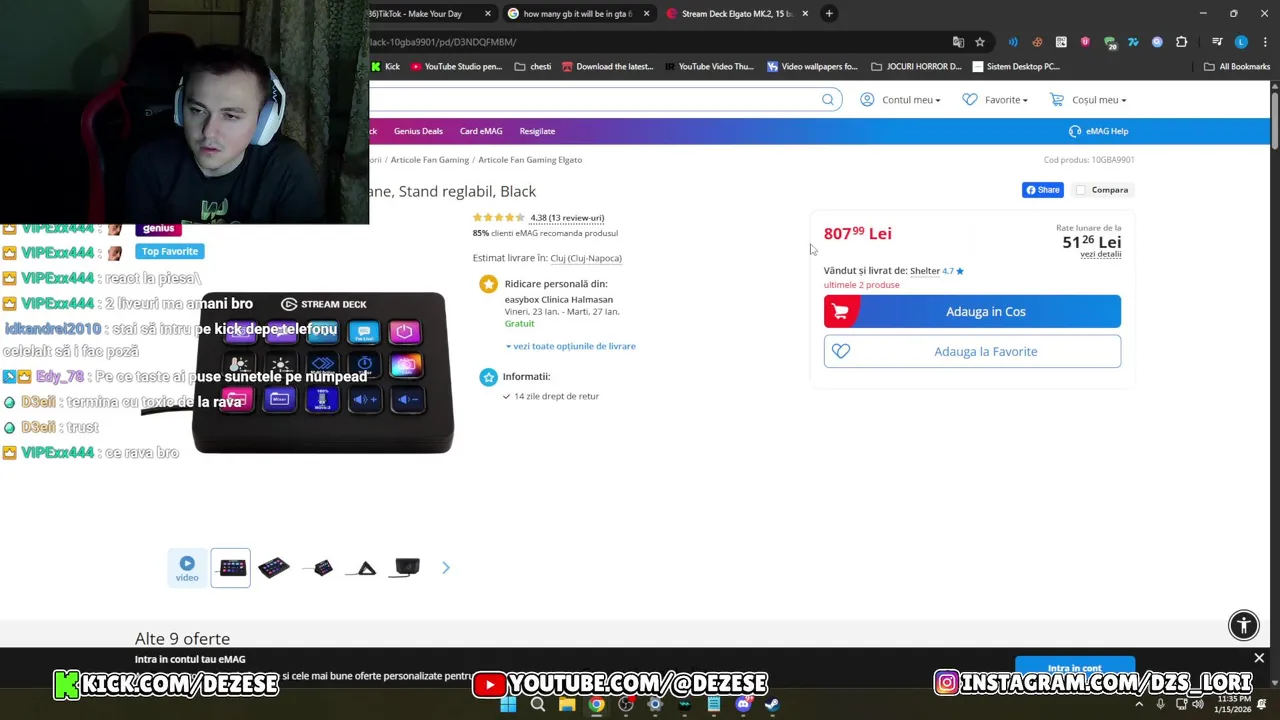
Task: Change delivery city Cluj (Cluj-Napoca) link
Action: (586, 258)
